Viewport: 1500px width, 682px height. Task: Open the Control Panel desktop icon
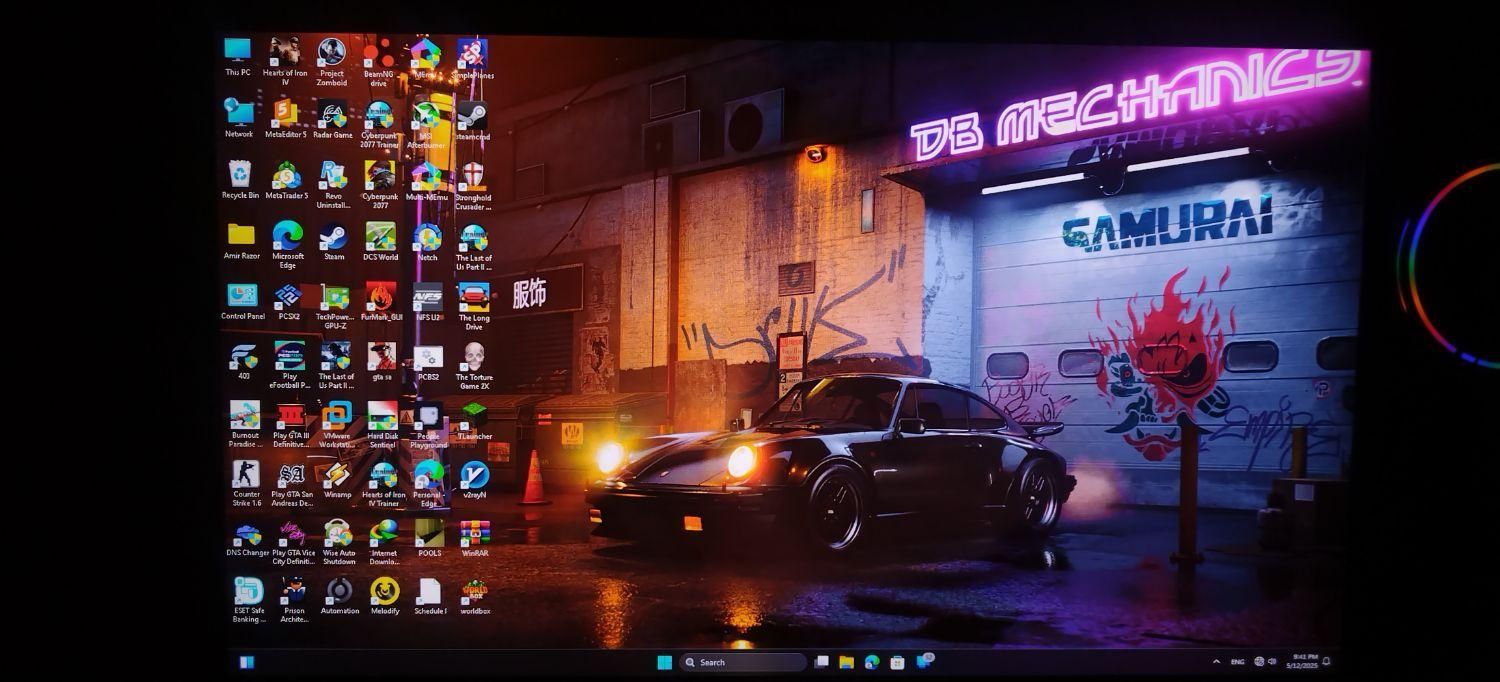point(243,302)
